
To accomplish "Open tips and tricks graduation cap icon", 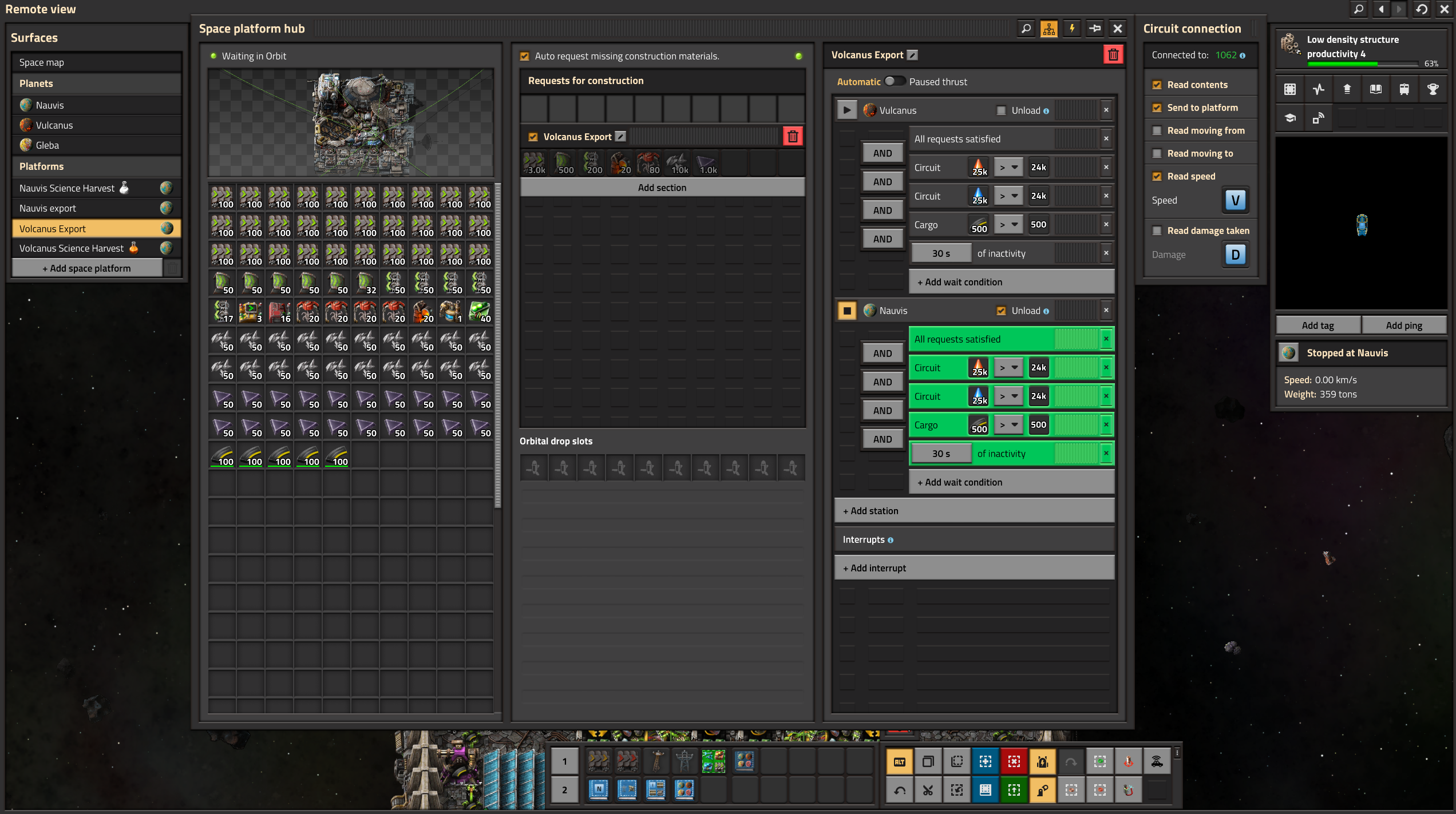I will pos(1290,118).
